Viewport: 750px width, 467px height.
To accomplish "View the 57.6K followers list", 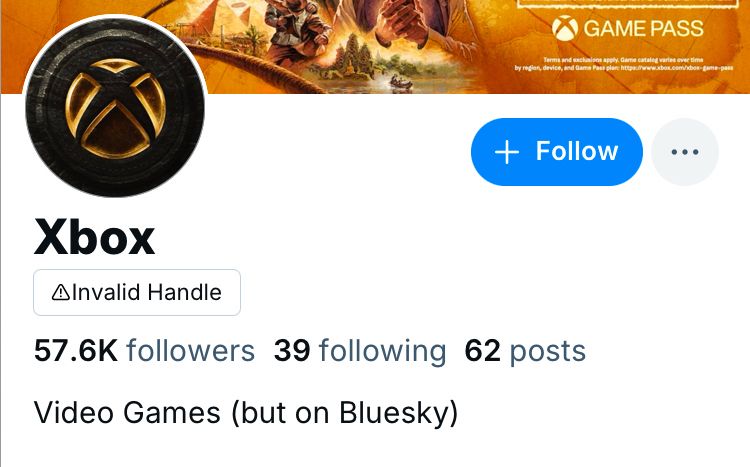I will pos(144,351).
